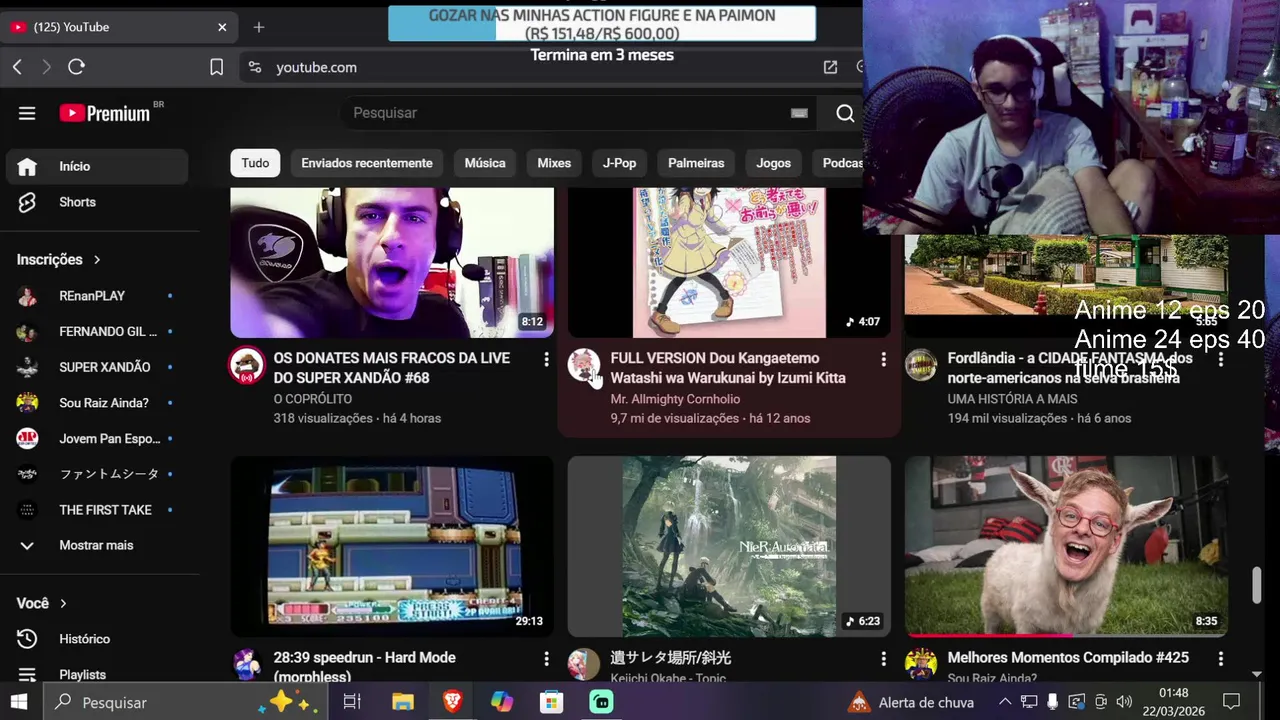
Task: Select the J-Pop filter chip
Action: 619,163
